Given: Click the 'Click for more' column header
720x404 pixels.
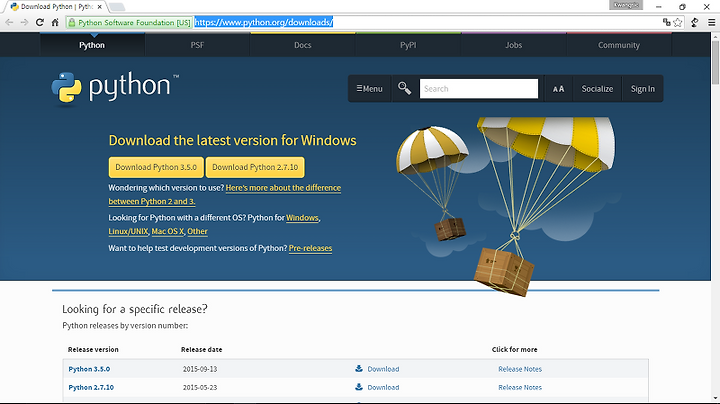Looking at the screenshot, I should click(x=514, y=349).
